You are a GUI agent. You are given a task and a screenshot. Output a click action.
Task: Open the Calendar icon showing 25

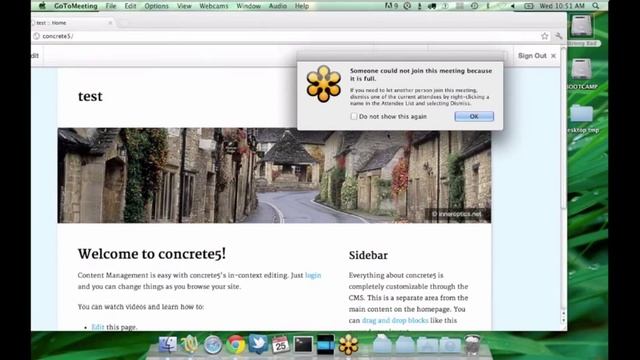click(280, 345)
